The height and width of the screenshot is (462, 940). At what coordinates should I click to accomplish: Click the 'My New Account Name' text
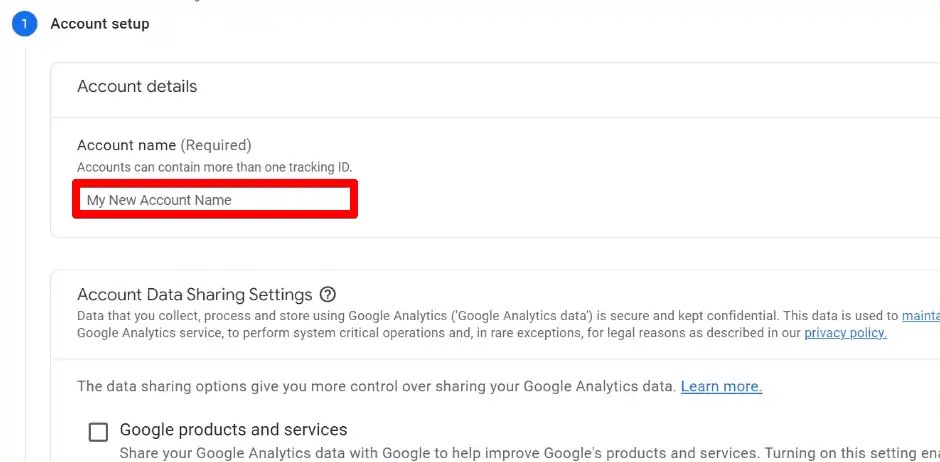click(x=159, y=200)
